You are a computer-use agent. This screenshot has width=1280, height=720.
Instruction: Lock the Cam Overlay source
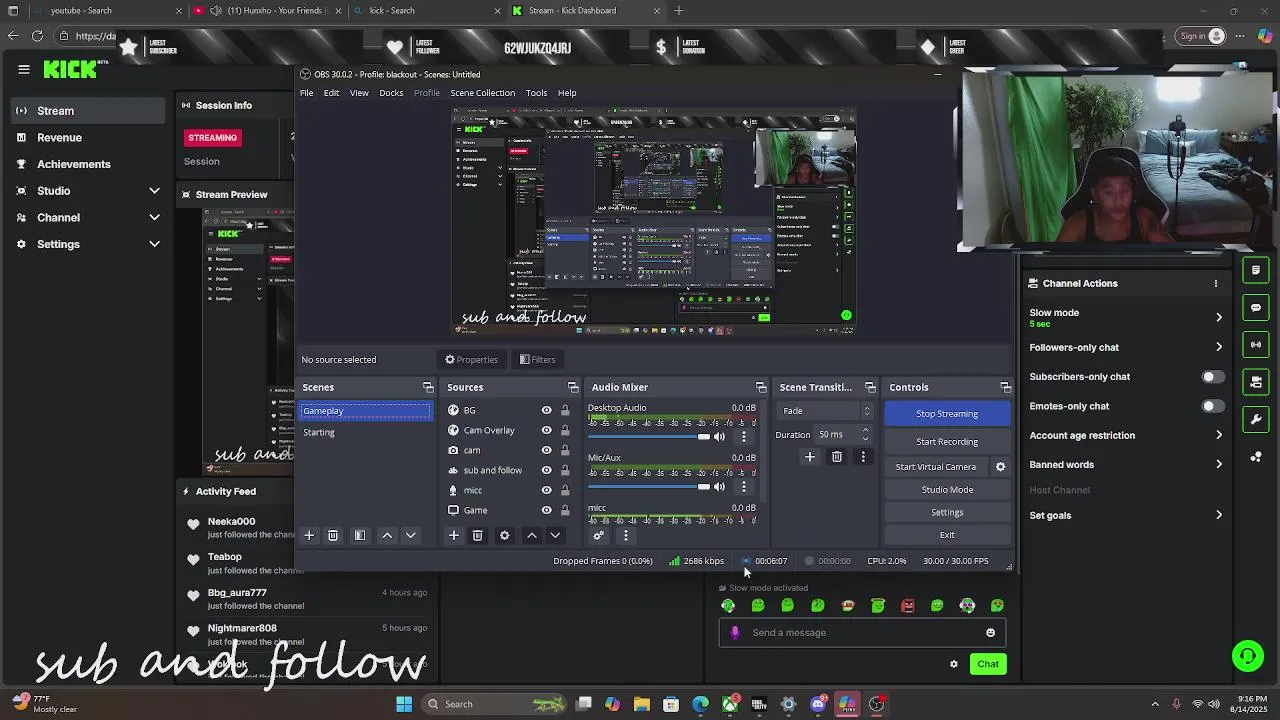tap(565, 430)
